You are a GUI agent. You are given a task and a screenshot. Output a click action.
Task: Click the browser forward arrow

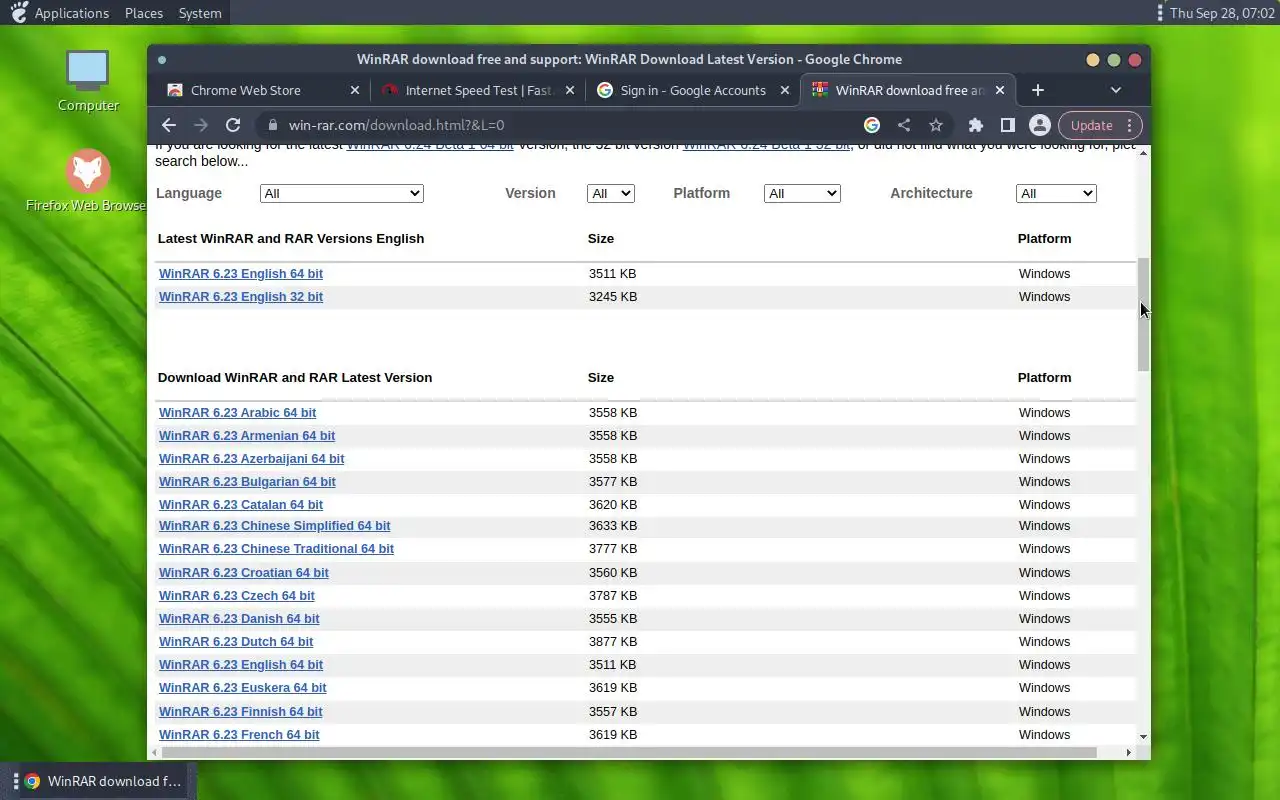click(x=201, y=125)
